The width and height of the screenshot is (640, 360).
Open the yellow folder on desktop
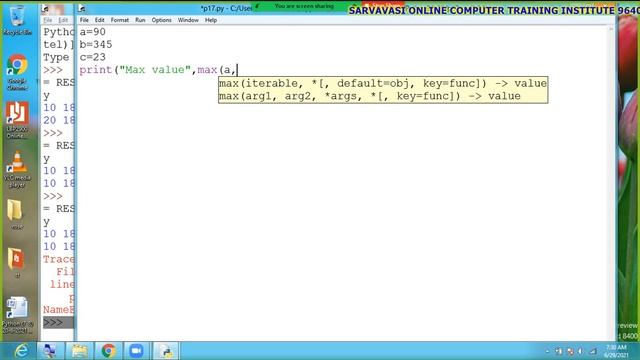(16, 213)
